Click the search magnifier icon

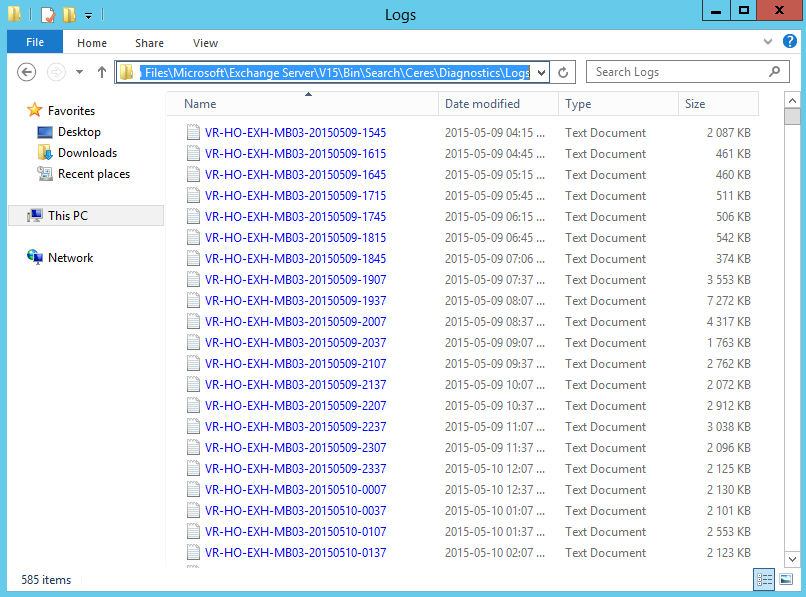tap(775, 72)
